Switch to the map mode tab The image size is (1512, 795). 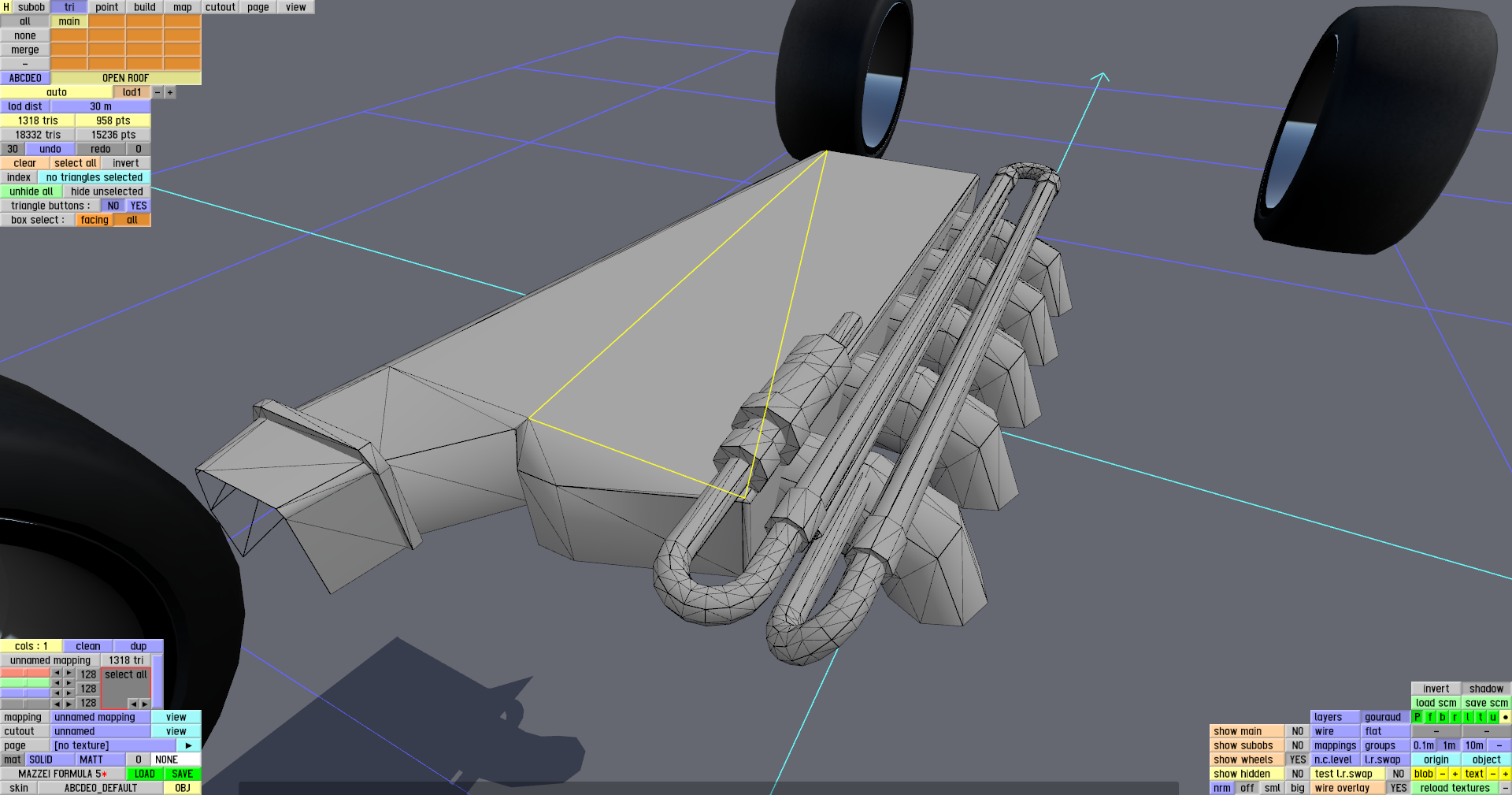(x=183, y=7)
